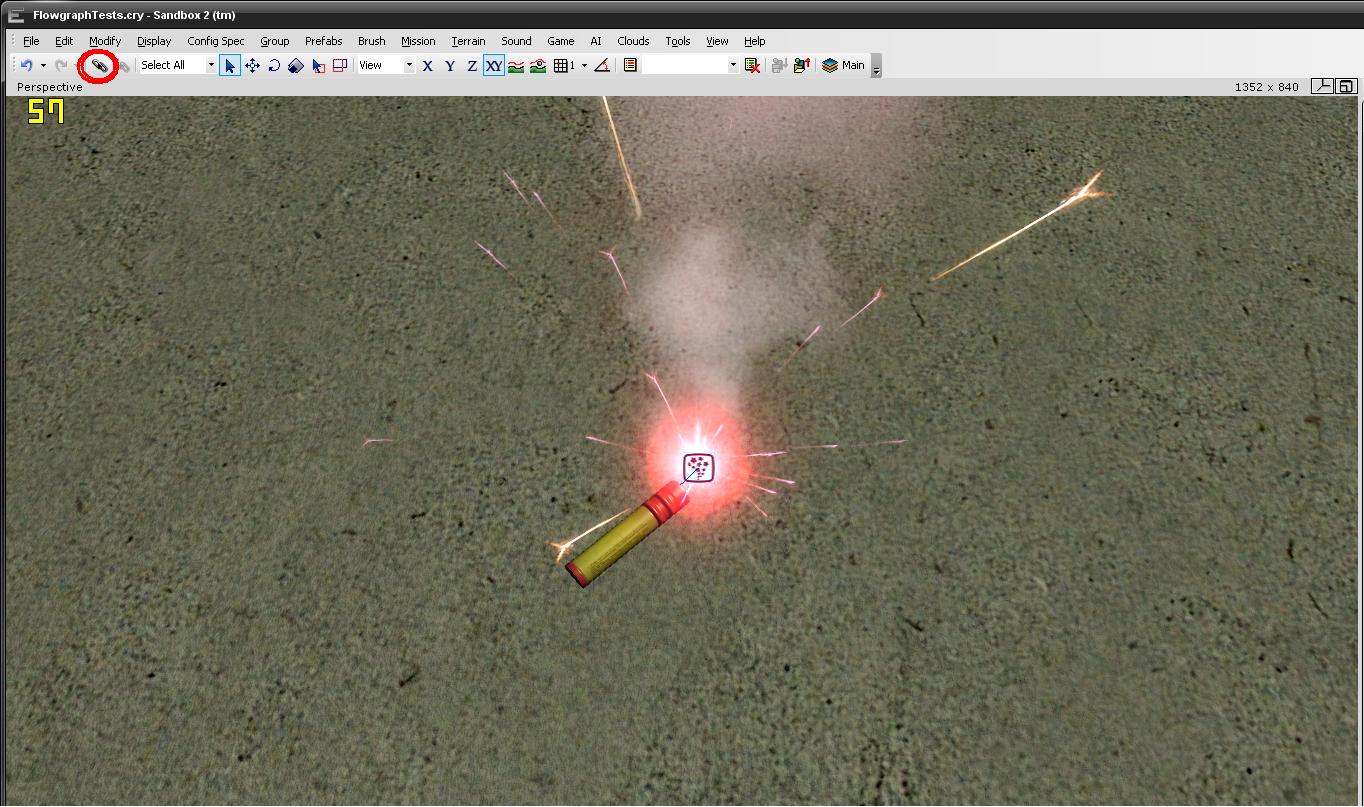1364x807 pixels.
Task: Select the particle effect entity icon
Action: pos(698,468)
